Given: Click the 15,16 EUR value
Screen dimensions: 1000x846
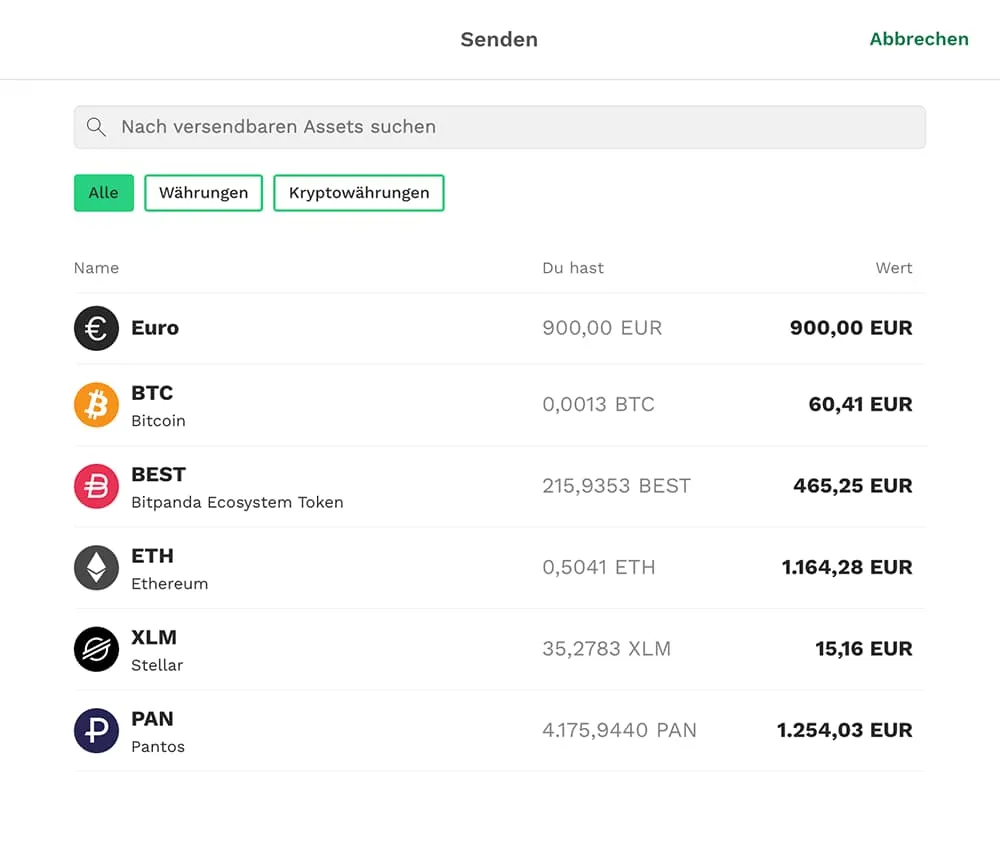Looking at the screenshot, I should point(864,649).
